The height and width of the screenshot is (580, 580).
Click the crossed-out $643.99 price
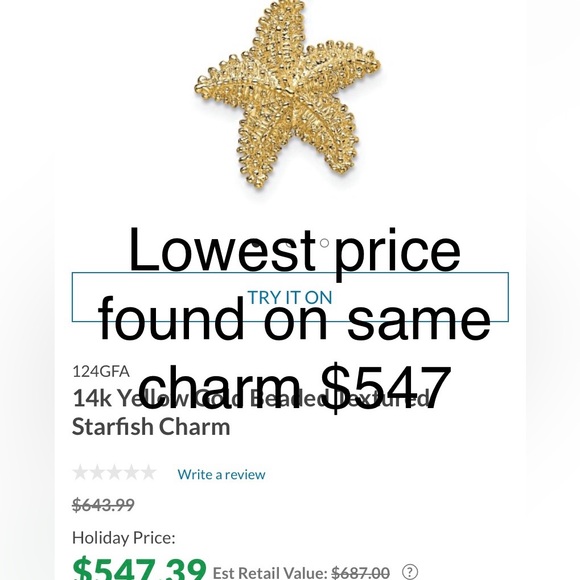[103, 505]
